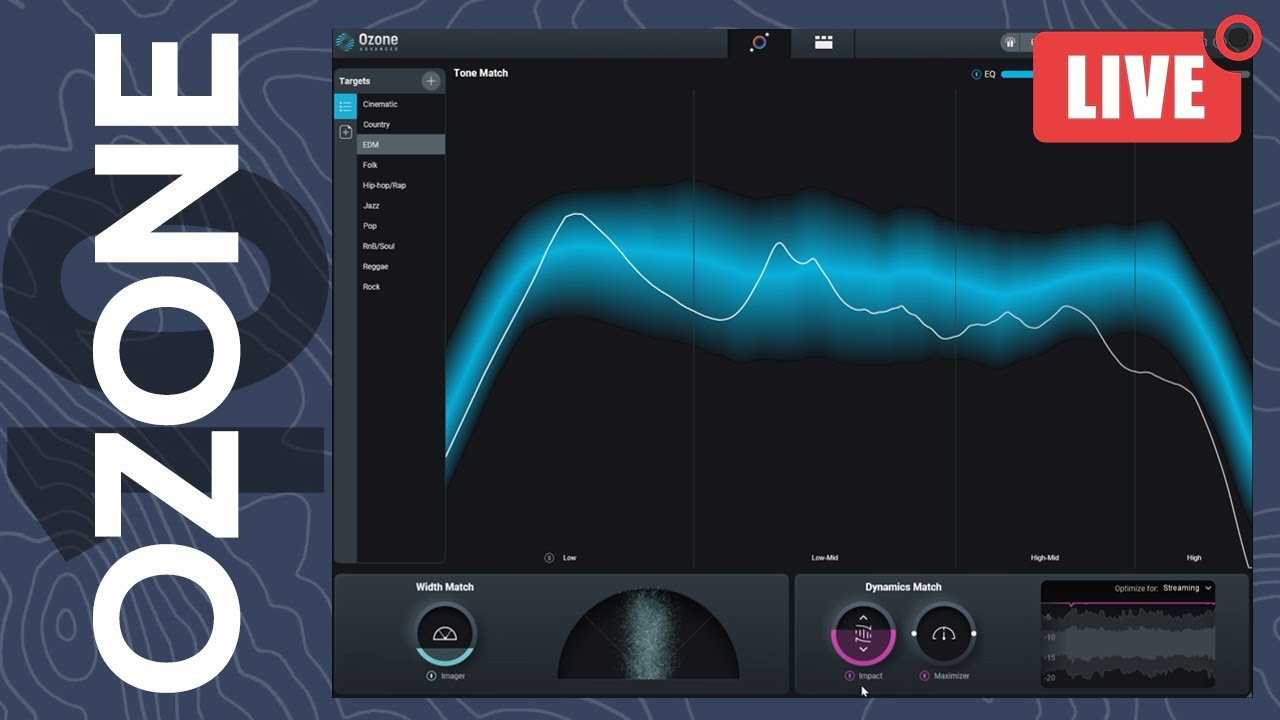Open the custom reference file icon
This screenshot has width=1280, height=720.
[x=345, y=132]
